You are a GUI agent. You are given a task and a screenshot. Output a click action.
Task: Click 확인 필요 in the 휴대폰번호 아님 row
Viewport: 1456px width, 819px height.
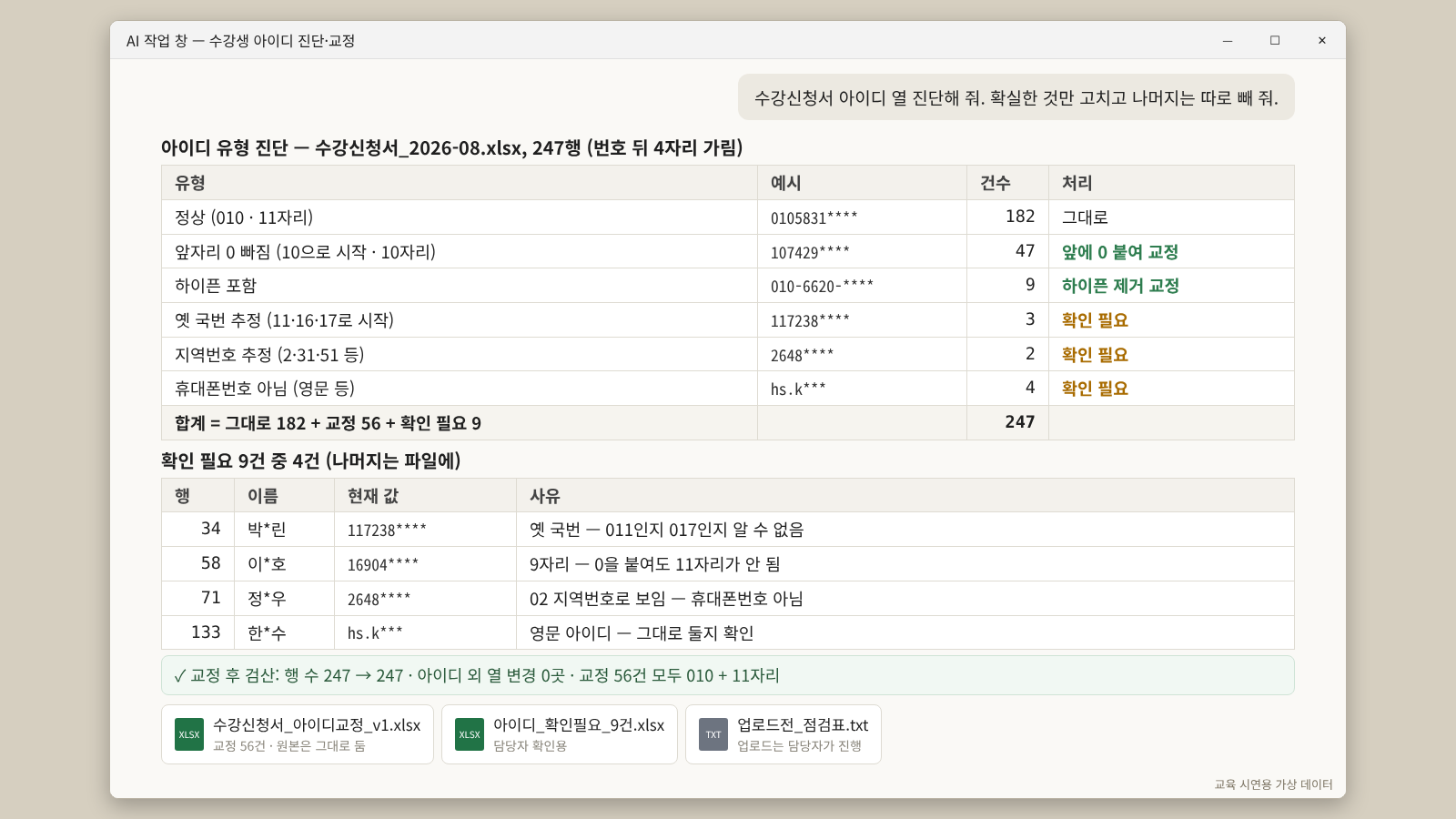coord(1095,389)
